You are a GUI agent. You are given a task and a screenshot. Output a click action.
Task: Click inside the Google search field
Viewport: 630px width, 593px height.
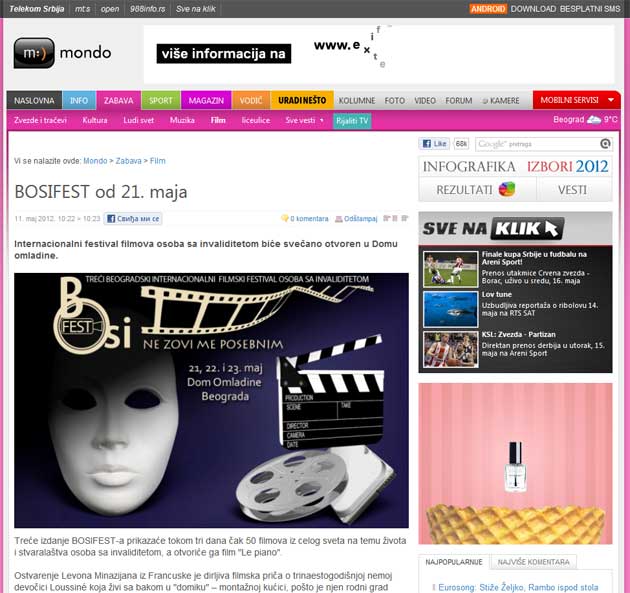click(x=537, y=144)
